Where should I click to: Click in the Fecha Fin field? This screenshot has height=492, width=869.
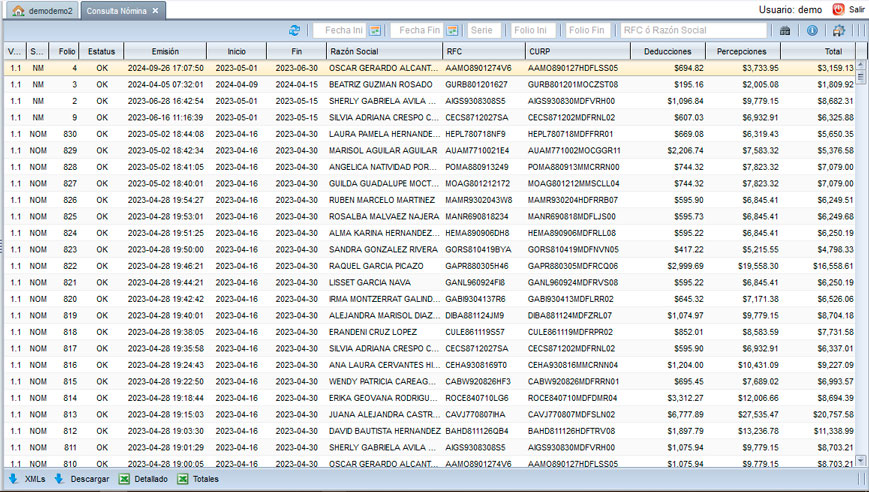(x=416, y=30)
